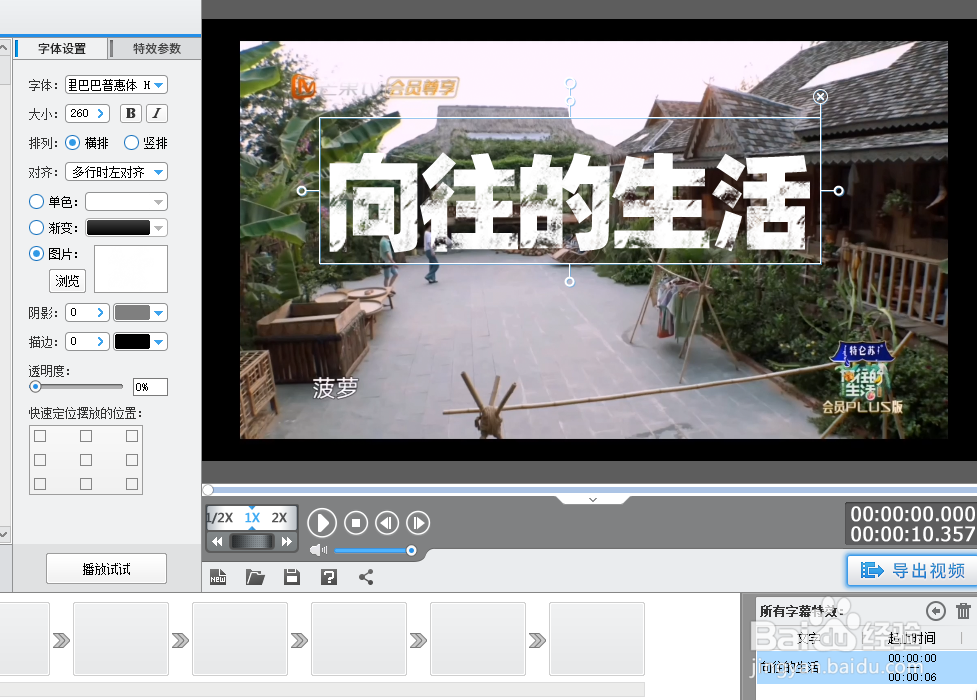This screenshot has height=700, width=977.
Task: Mute audio with the speaker icon
Action: (x=318, y=550)
